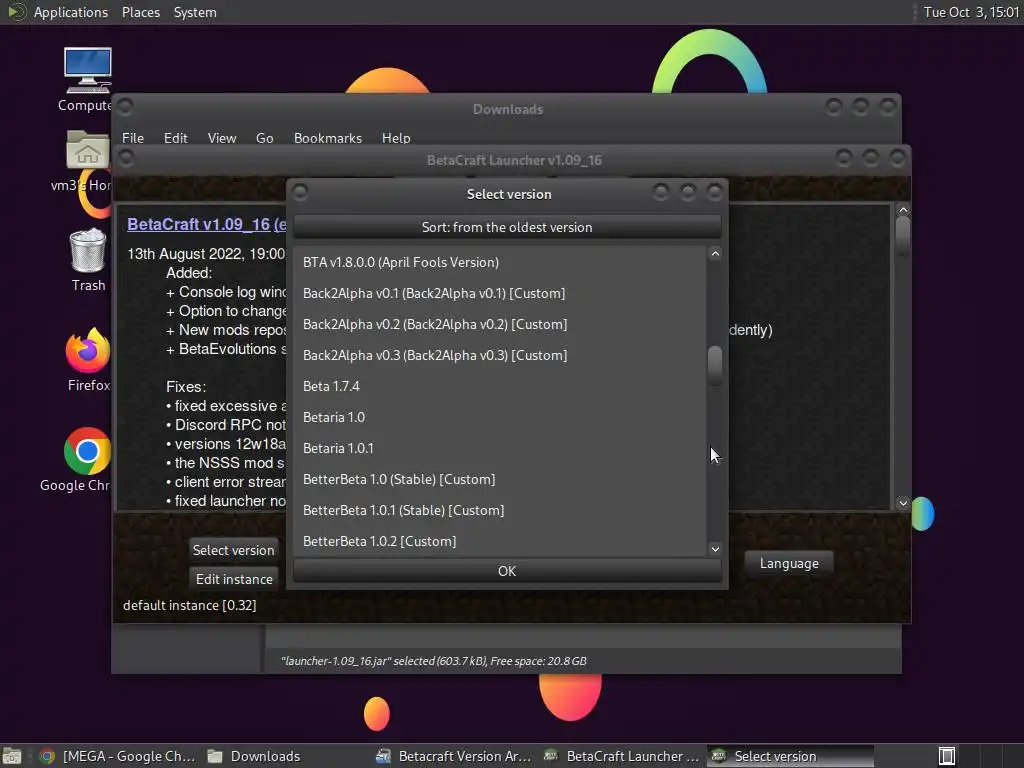Switch to MEGA Google Chrome taskbar item
This screenshot has height=768, width=1024.
[x=118, y=756]
